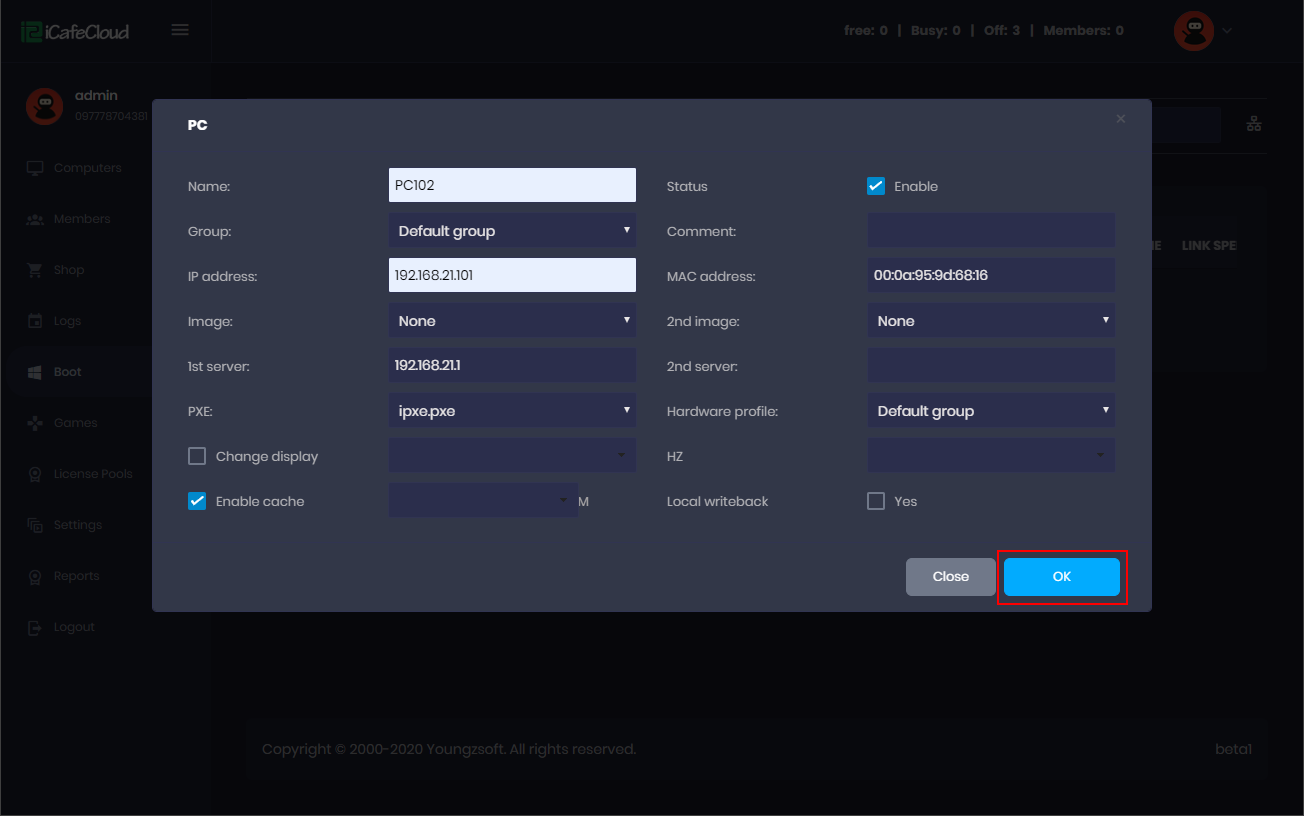
Task: Click the hamburger menu icon
Action: [180, 30]
